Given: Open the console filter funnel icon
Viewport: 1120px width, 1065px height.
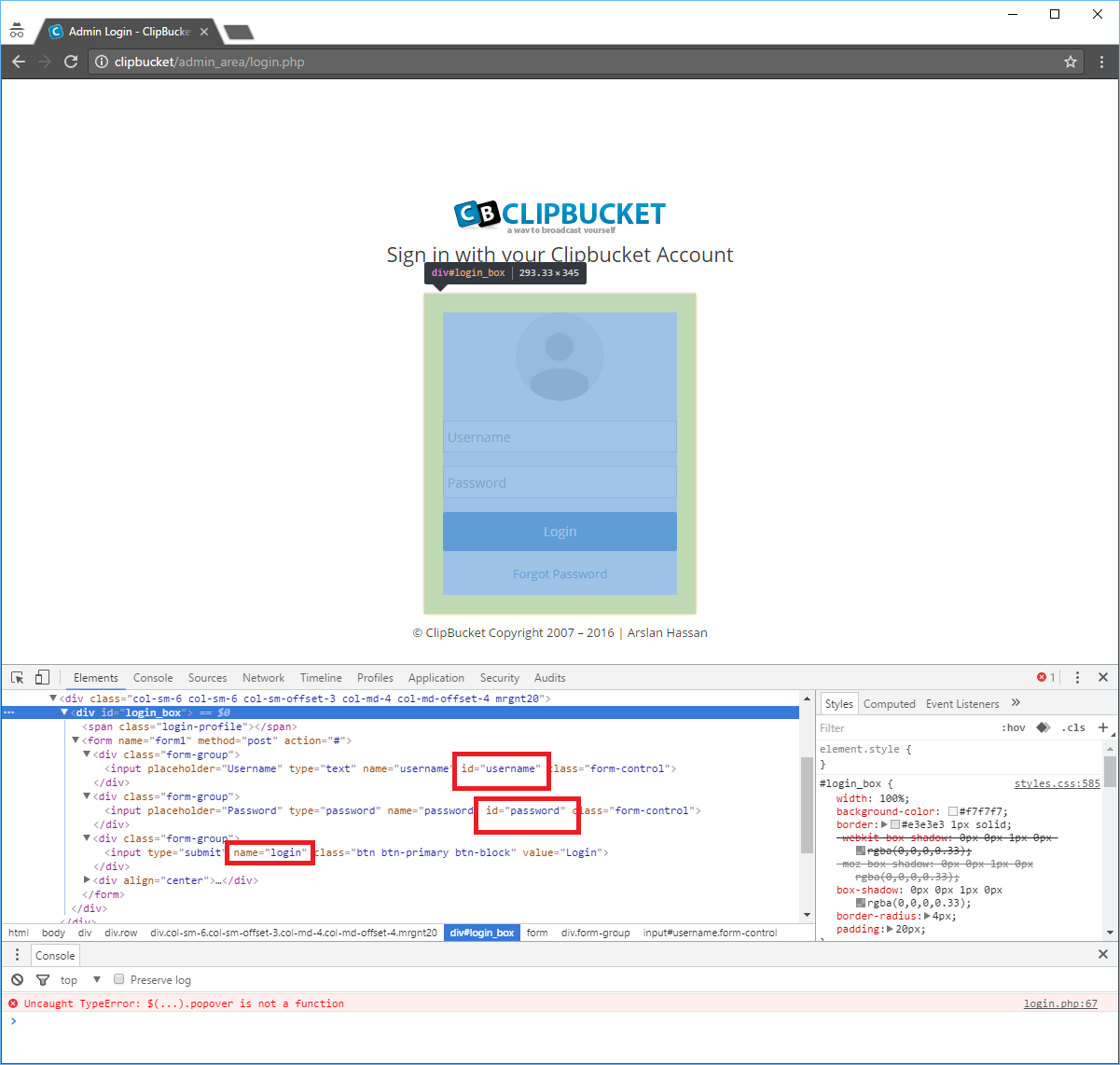Looking at the screenshot, I should coord(42,980).
